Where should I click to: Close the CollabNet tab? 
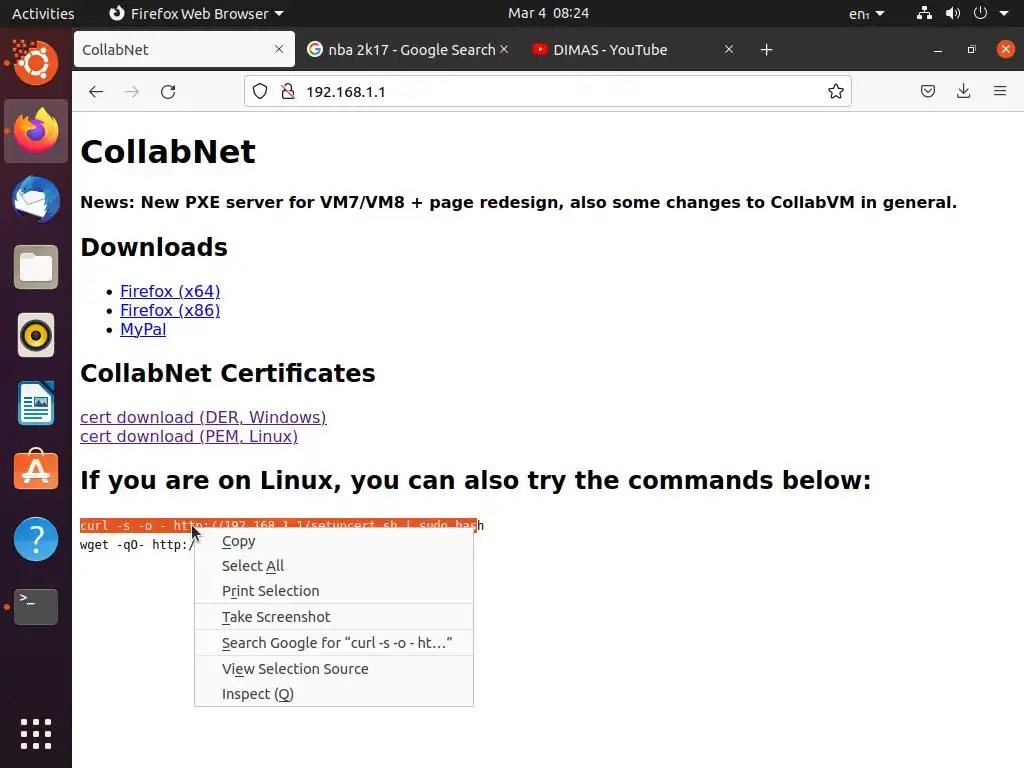tap(279, 49)
